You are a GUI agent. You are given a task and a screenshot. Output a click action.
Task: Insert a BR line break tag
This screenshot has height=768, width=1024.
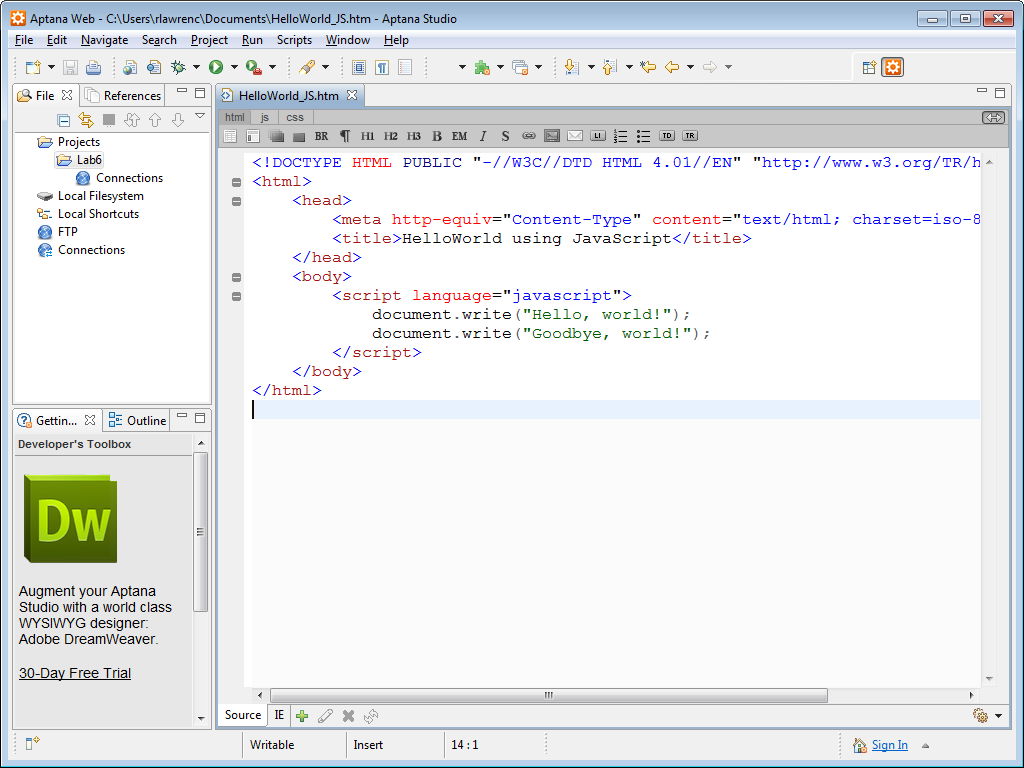[321, 136]
